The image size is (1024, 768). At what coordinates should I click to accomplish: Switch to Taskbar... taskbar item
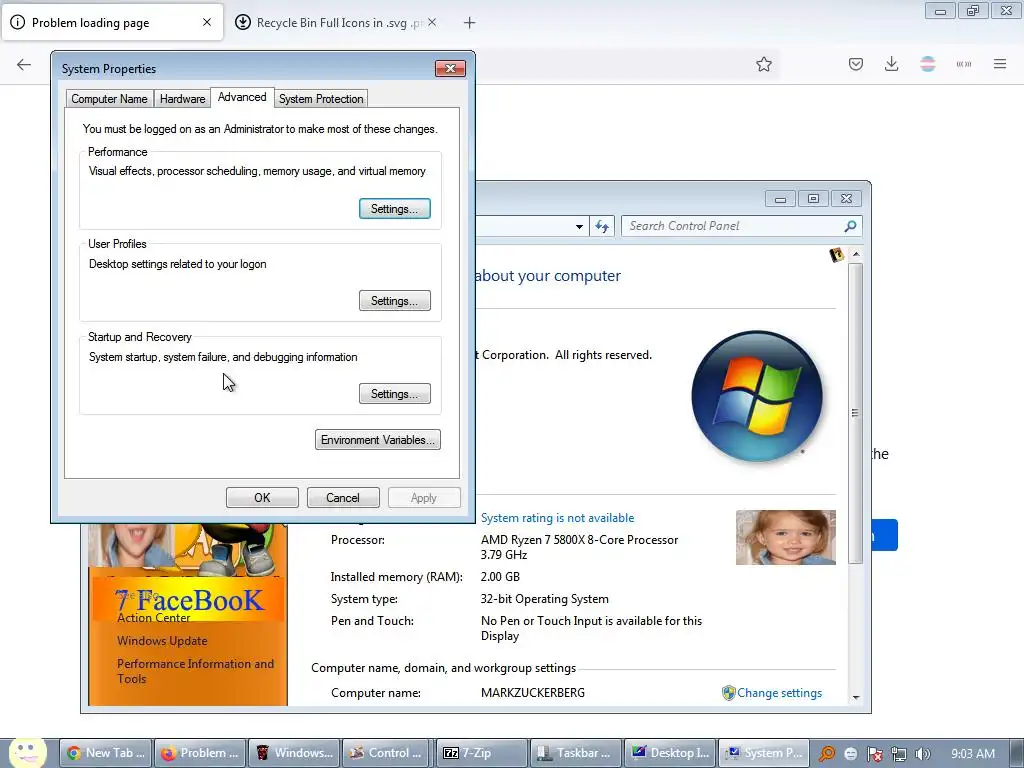[x=576, y=753]
